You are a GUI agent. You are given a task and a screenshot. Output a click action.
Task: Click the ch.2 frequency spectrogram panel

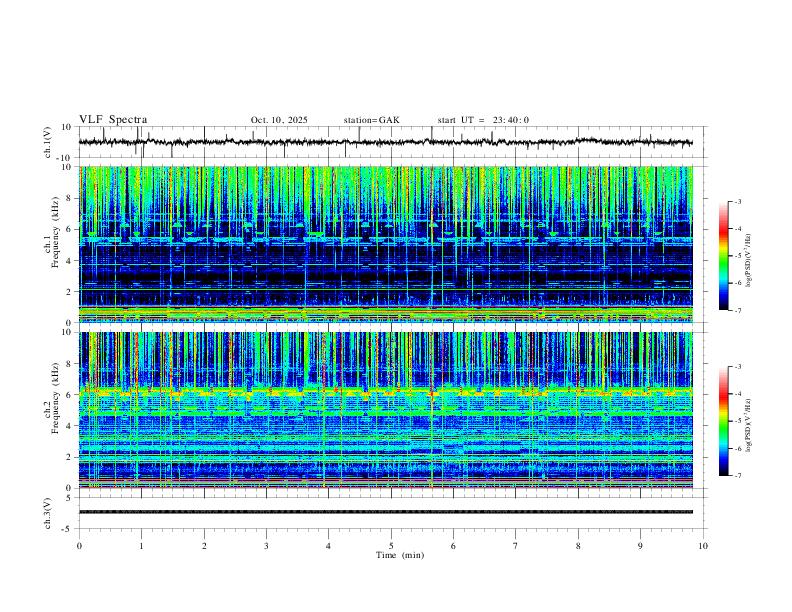click(x=385, y=410)
